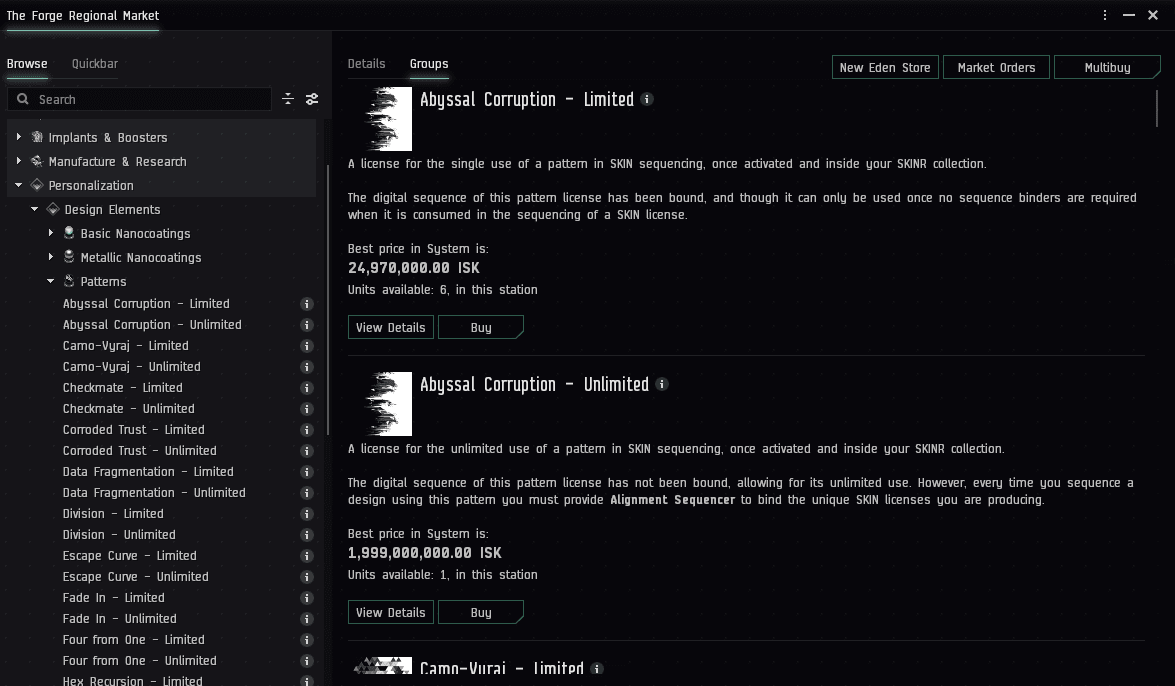Click info icon beside Camo-Vyraj - Limited heading
The image size is (1175, 686).
tap(597, 669)
